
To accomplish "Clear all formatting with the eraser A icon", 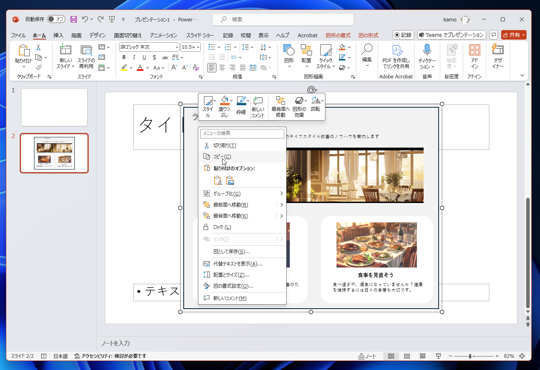I will pos(196,68).
